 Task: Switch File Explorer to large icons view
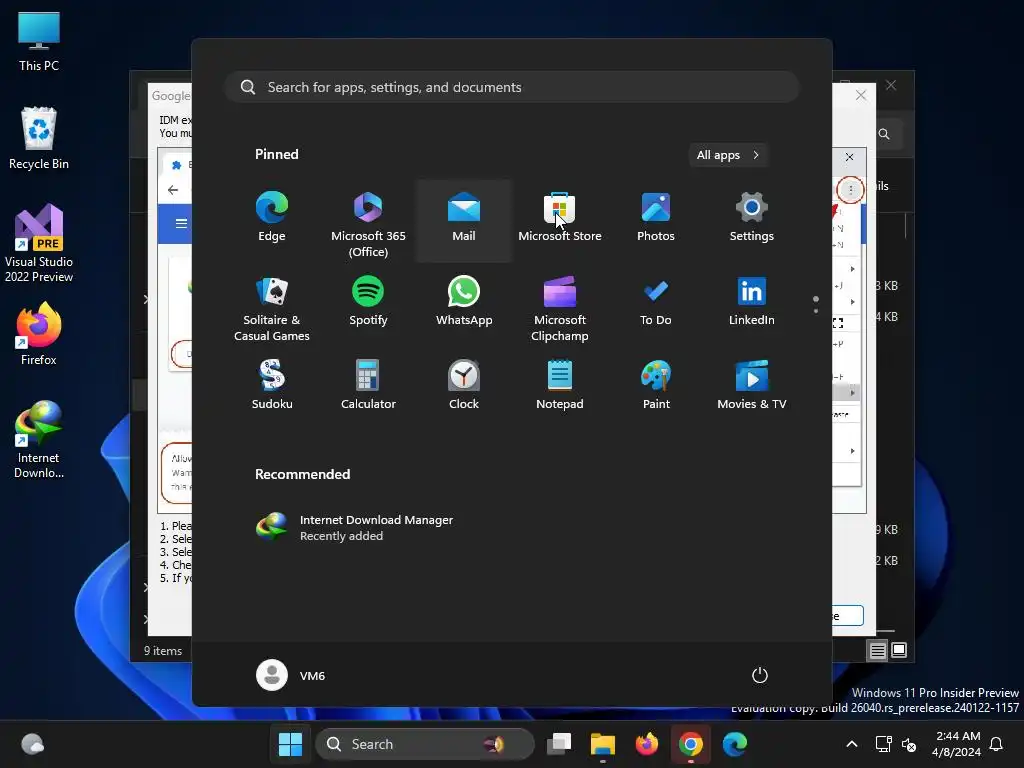[x=899, y=650]
